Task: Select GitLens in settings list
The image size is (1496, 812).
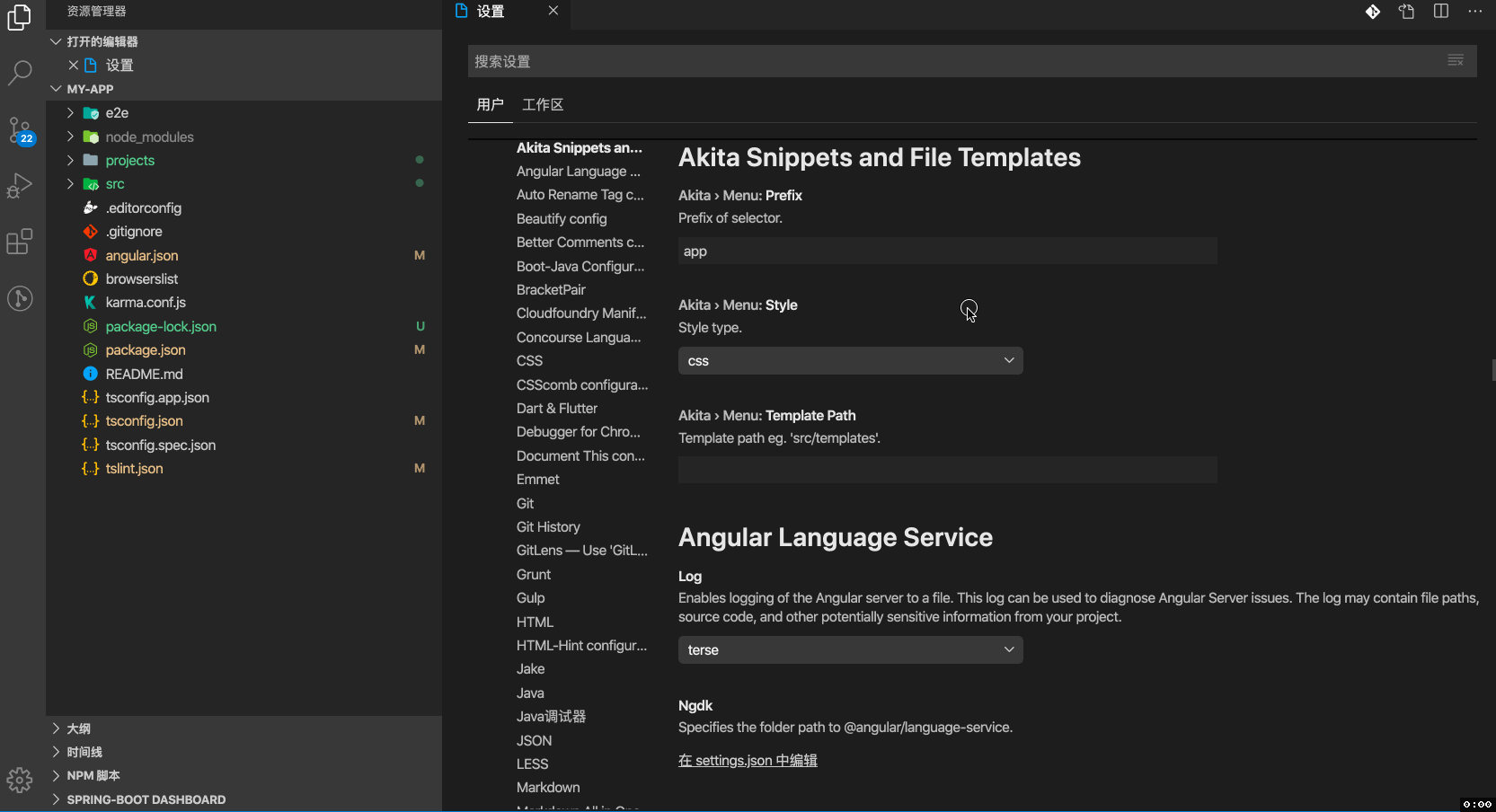Action: [x=582, y=551]
